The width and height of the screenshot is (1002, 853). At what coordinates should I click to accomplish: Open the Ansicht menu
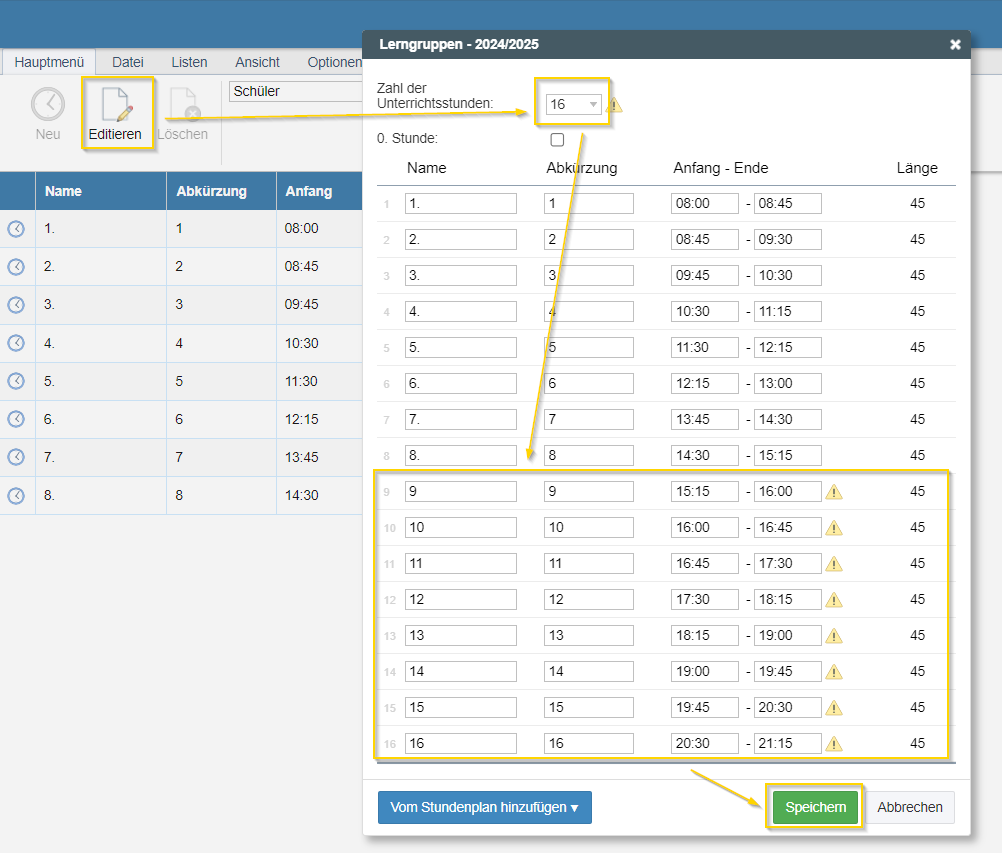[258, 62]
